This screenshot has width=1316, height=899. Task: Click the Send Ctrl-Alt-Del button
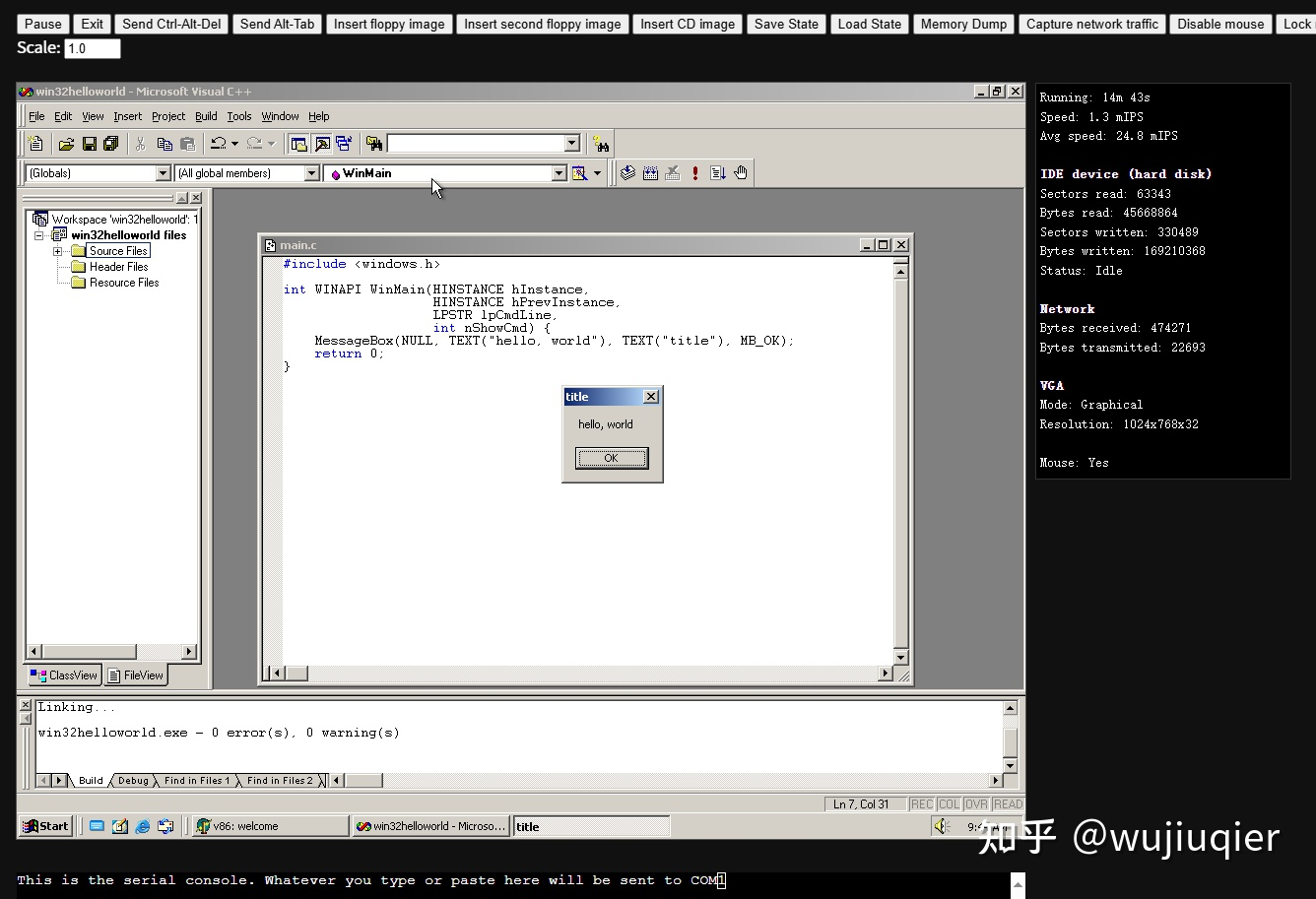coord(171,24)
